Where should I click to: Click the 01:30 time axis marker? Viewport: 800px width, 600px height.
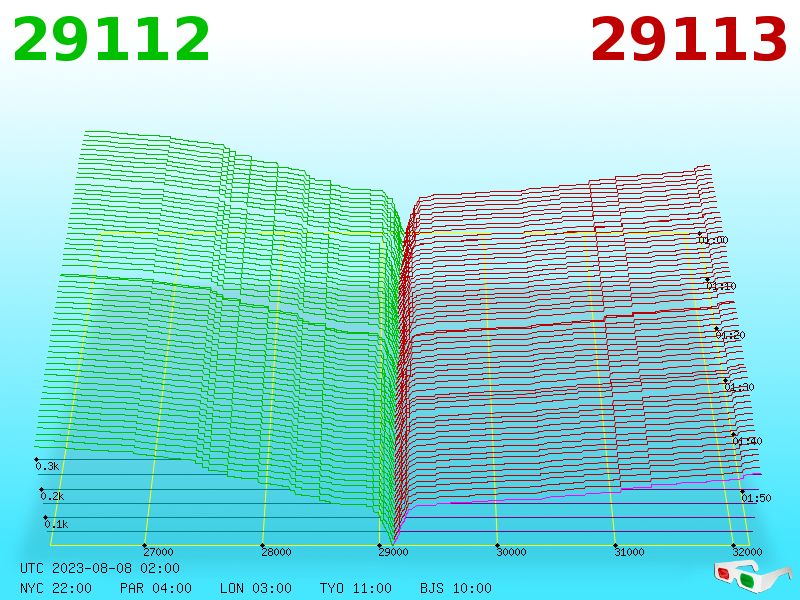(x=739, y=387)
